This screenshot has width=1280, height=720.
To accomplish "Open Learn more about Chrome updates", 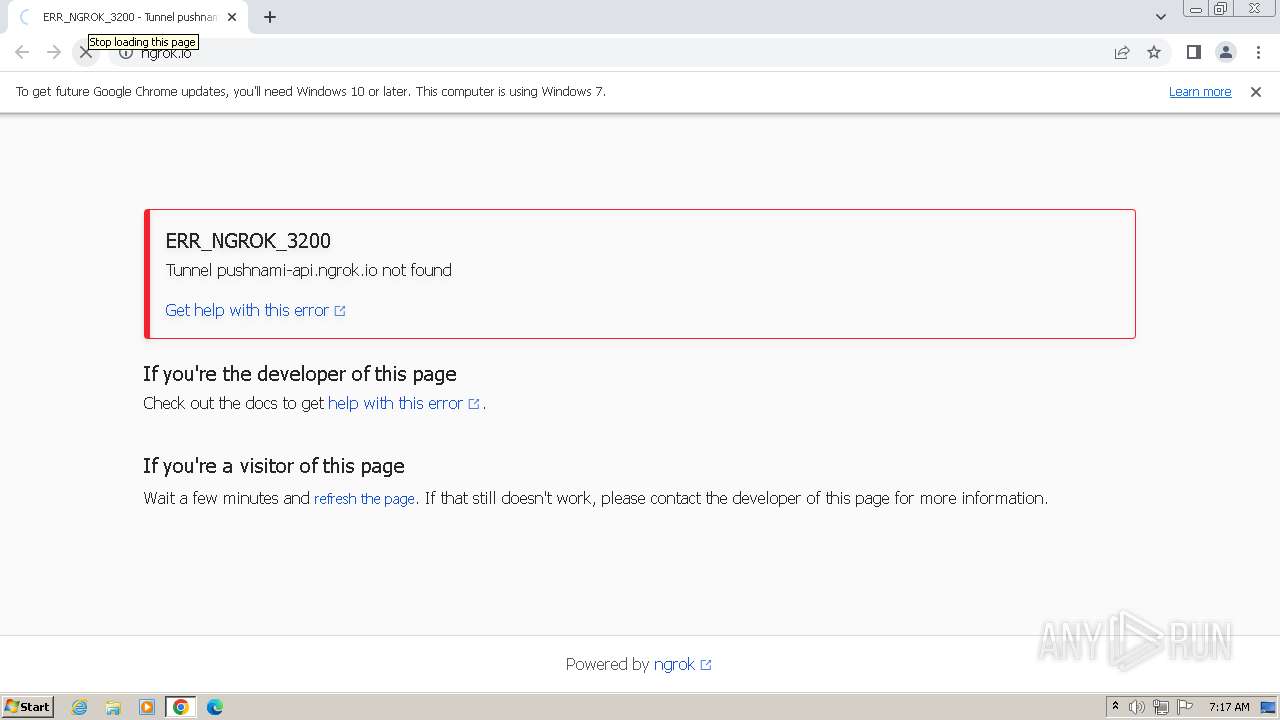I will pyautogui.click(x=1200, y=92).
